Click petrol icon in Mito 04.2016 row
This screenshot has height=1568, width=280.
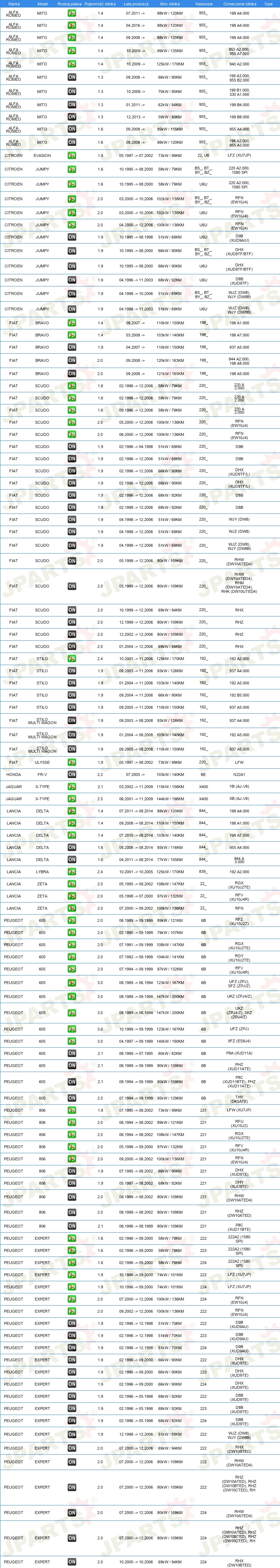[x=71, y=25]
